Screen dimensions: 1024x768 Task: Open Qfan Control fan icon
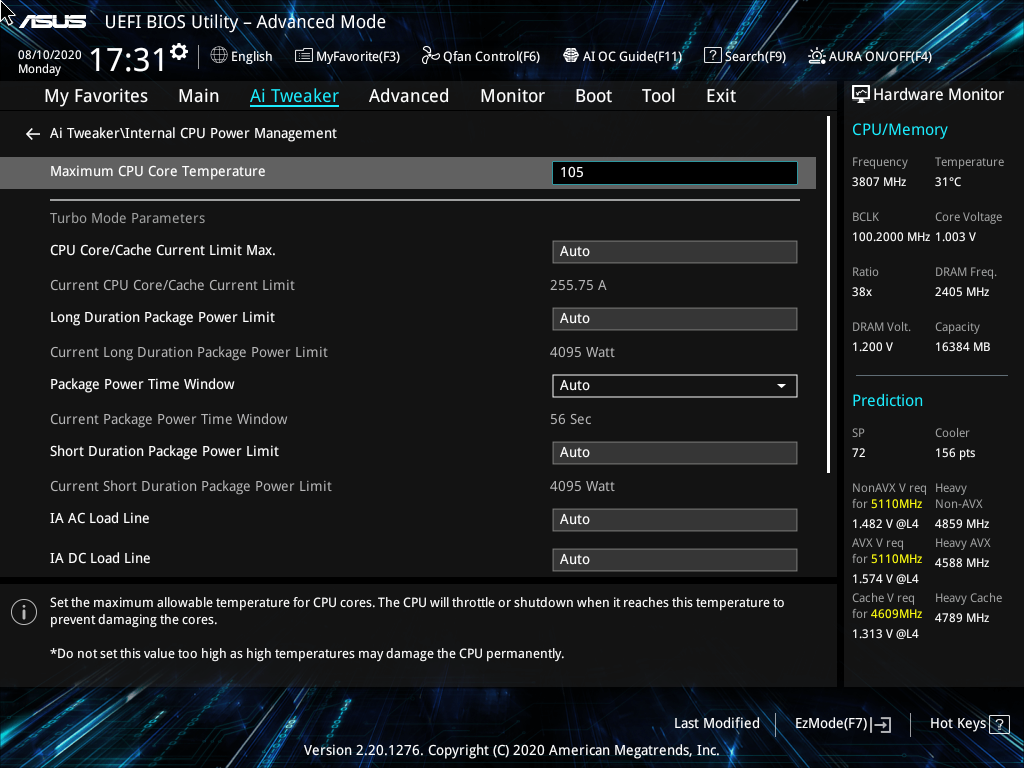[430, 56]
